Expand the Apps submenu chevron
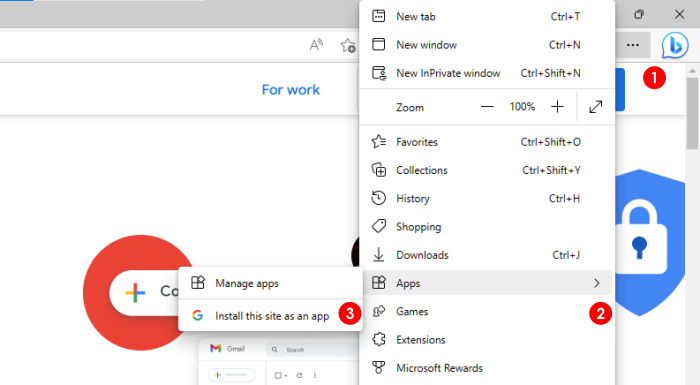 tap(597, 283)
